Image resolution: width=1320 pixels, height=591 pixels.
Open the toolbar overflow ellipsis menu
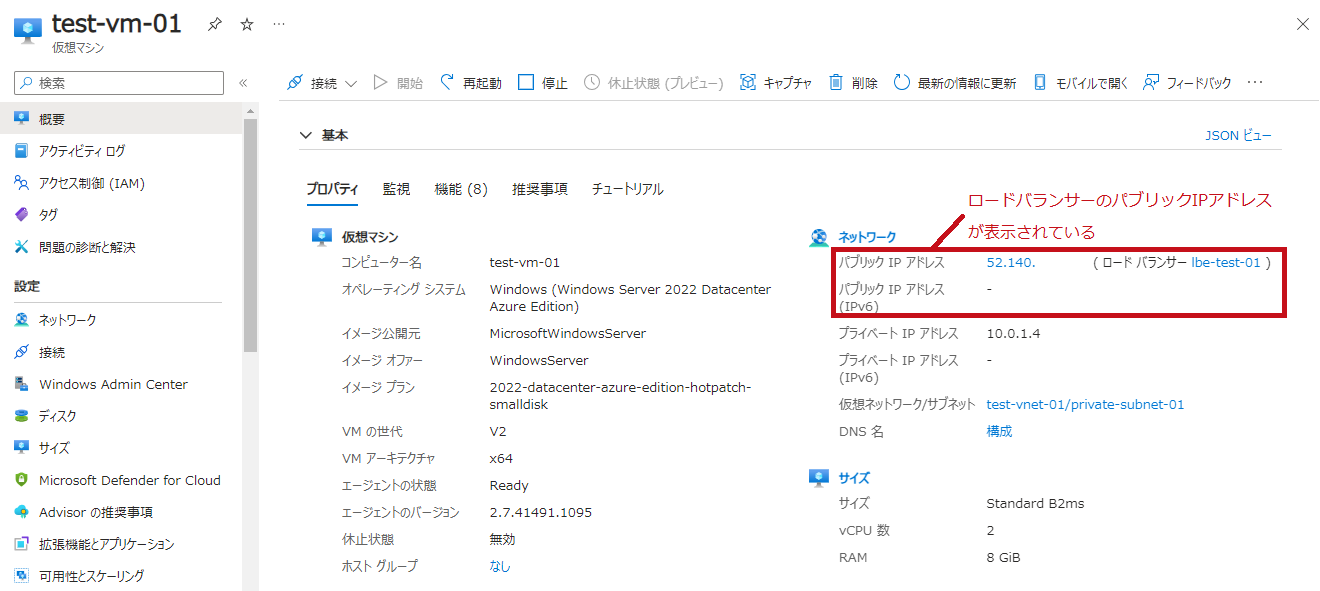point(1255,83)
